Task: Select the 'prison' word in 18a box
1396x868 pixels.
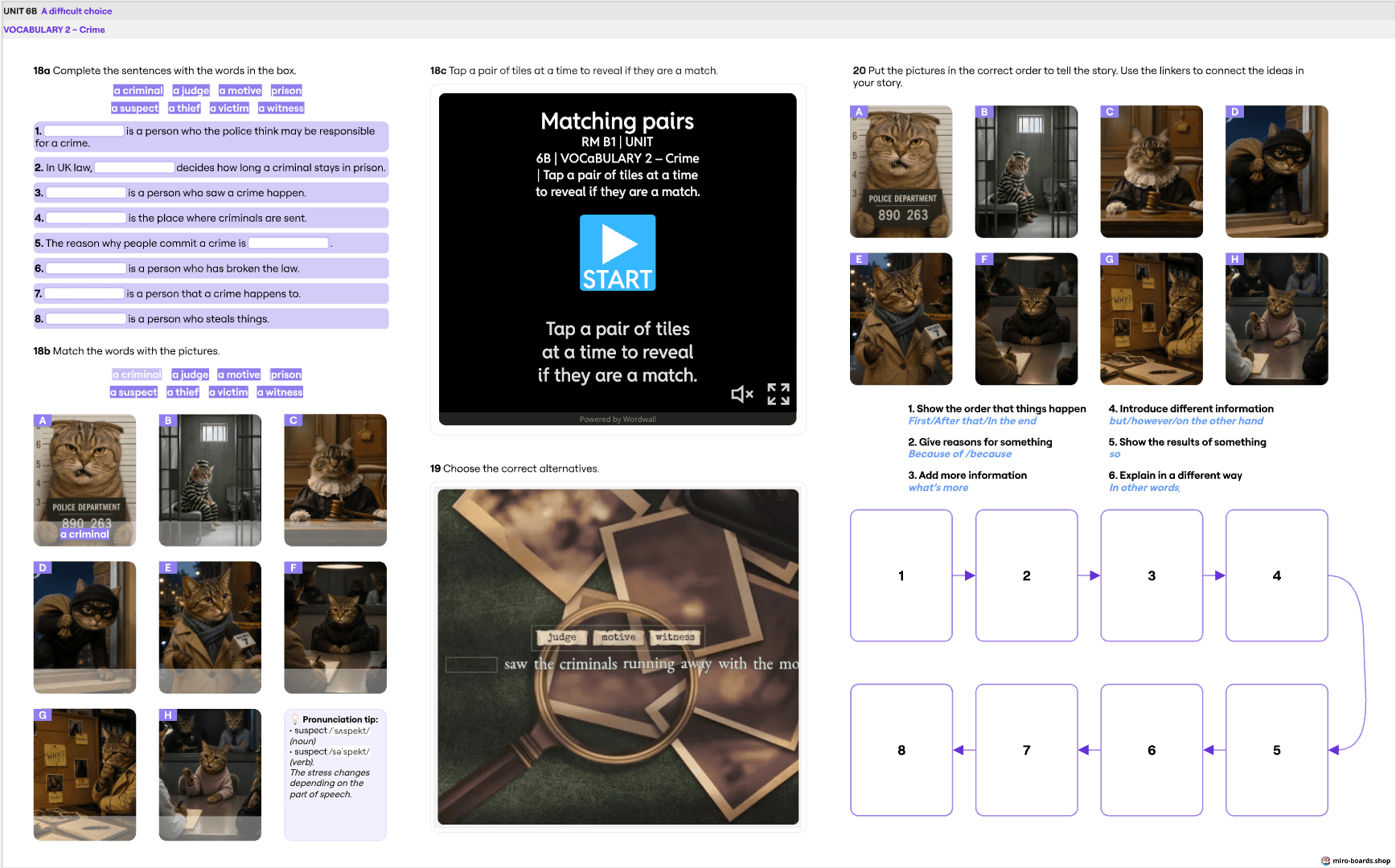Action: (286, 91)
